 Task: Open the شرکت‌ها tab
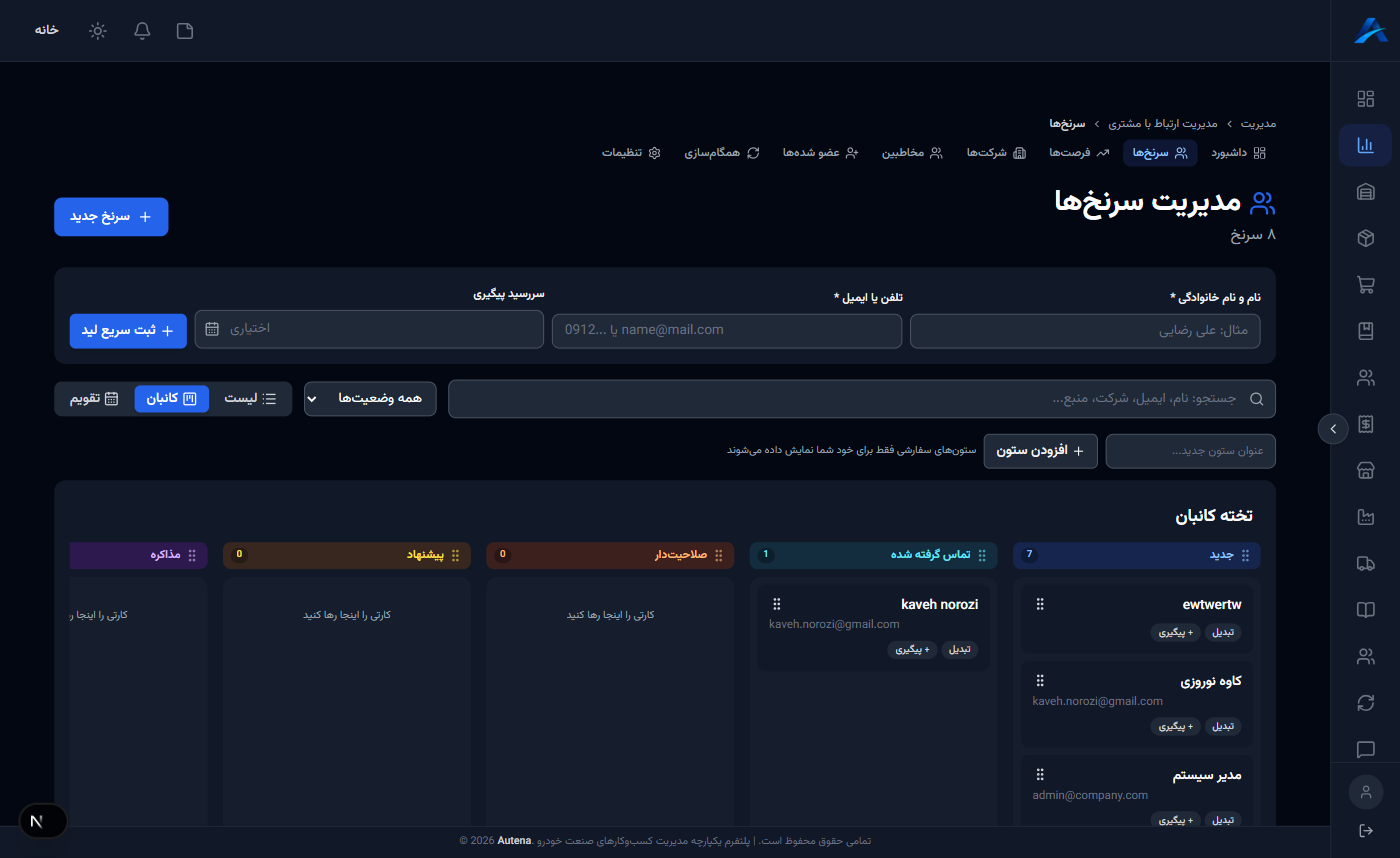coord(996,153)
